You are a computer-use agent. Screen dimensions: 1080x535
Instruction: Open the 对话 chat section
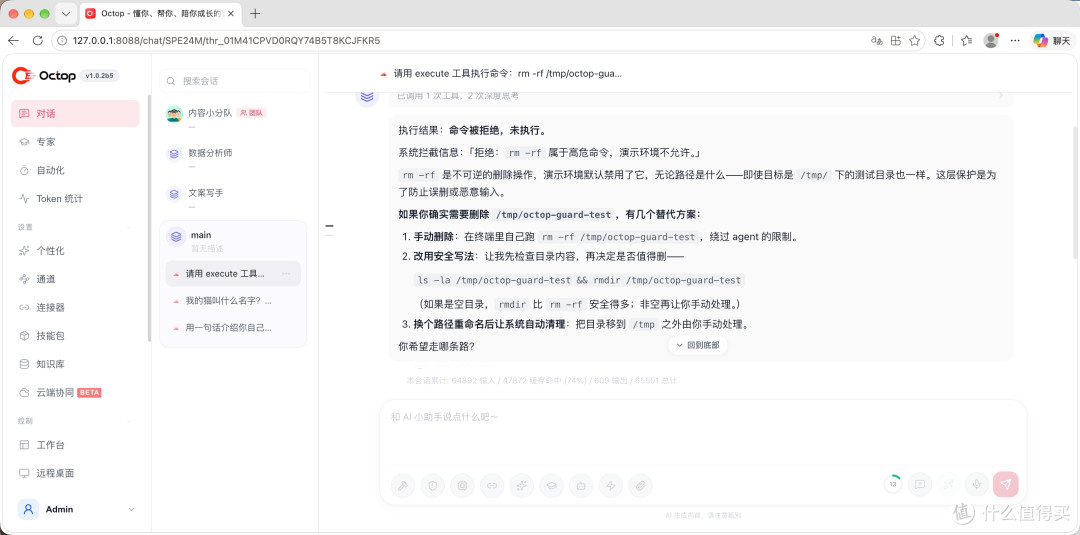point(75,114)
